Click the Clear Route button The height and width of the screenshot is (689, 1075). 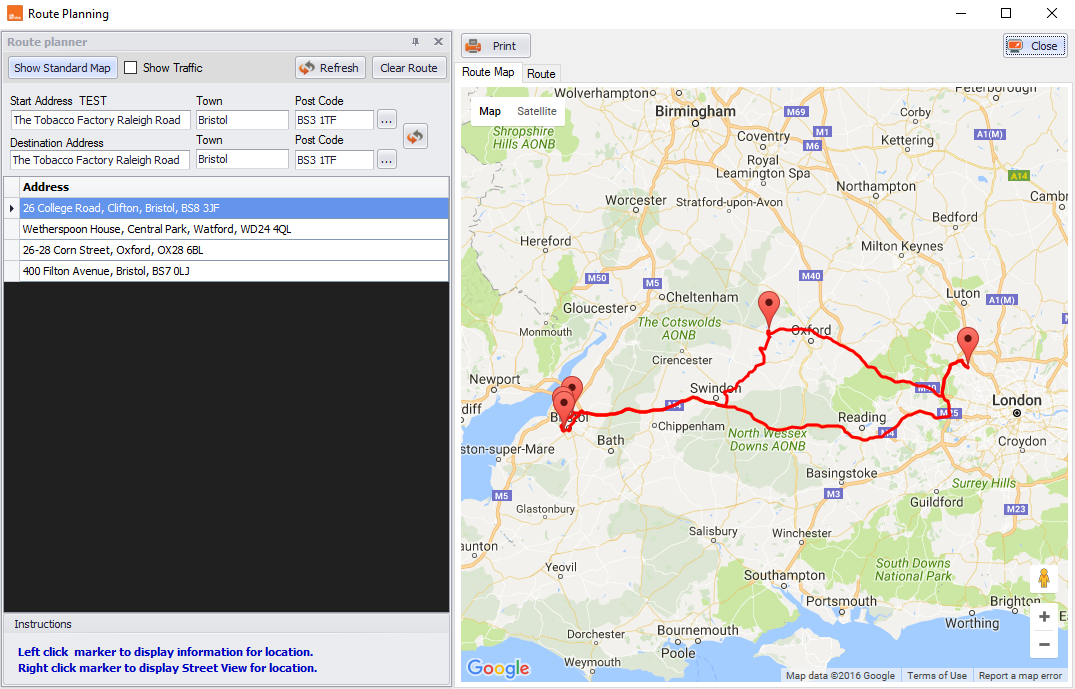tap(409, 68)
